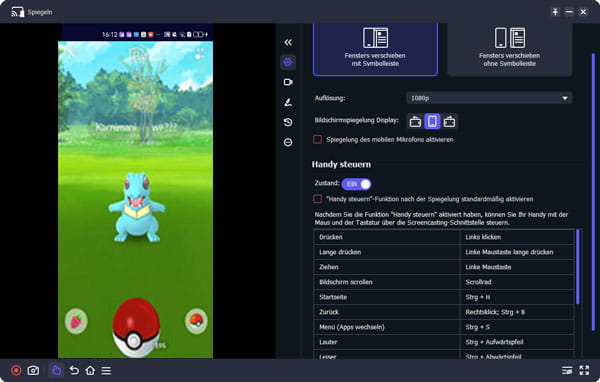Click the disconnect minus-circle sidebar icon

point(288,142)
